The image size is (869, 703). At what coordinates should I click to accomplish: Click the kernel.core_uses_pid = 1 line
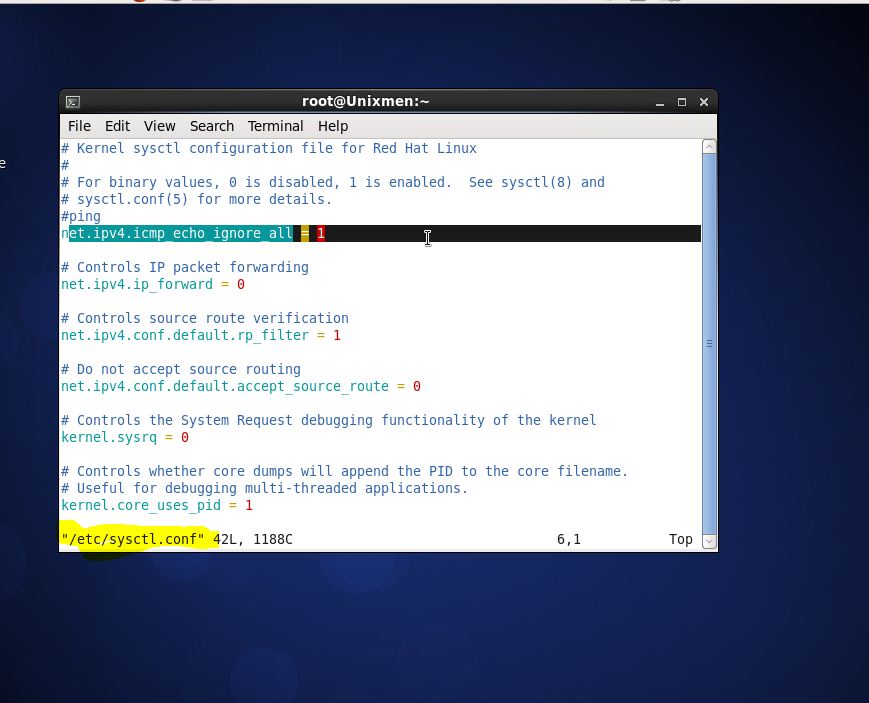[157, 505]
